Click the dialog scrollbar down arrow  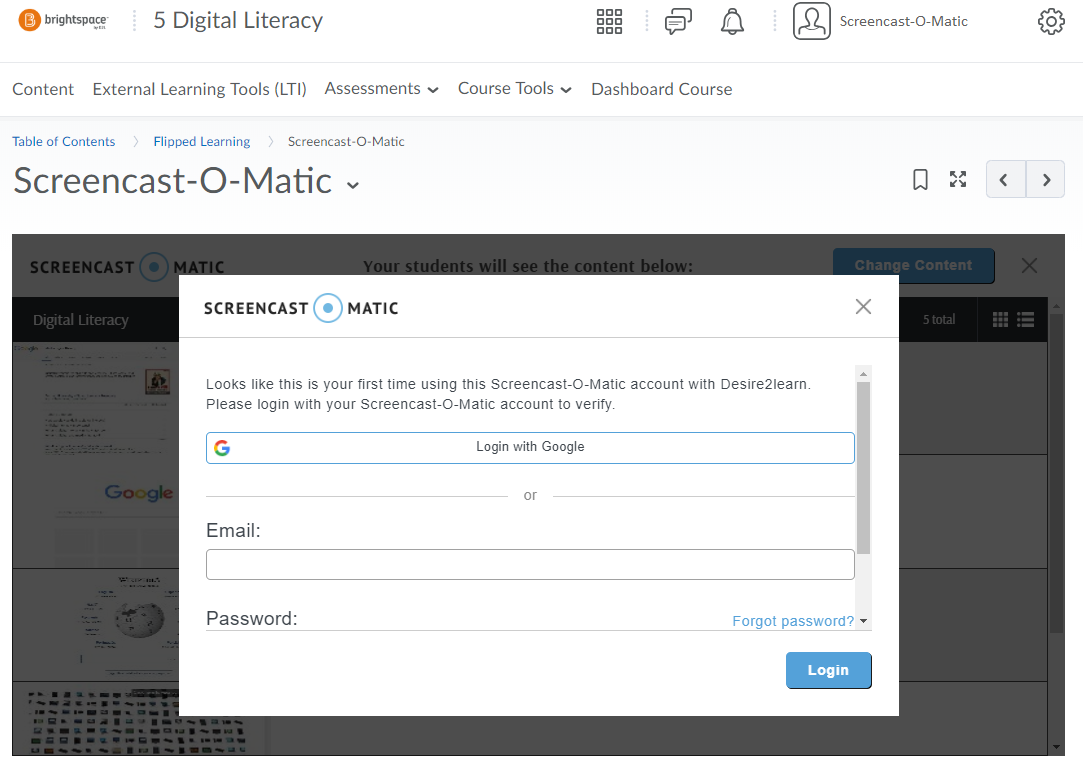(x=863, y=621)
